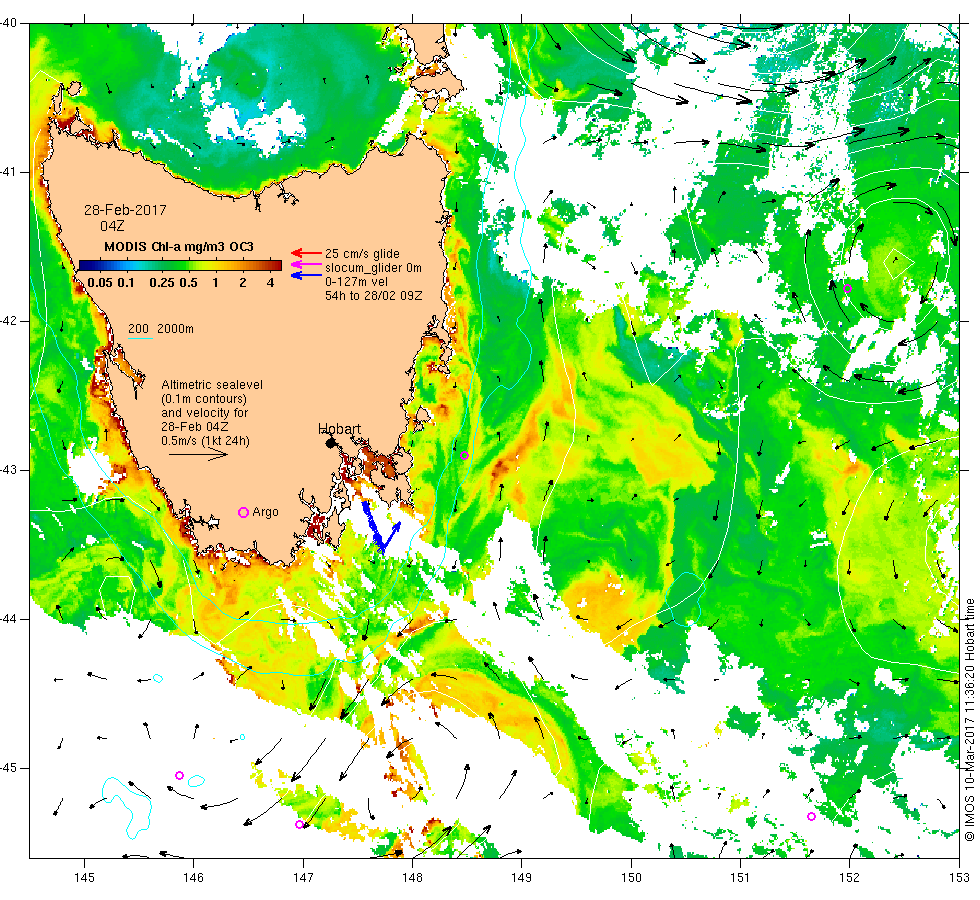The height and width of the screenshot is (900, 980).
Task: Click the 148 longitude axis label
Action: [x=412, y=878]
